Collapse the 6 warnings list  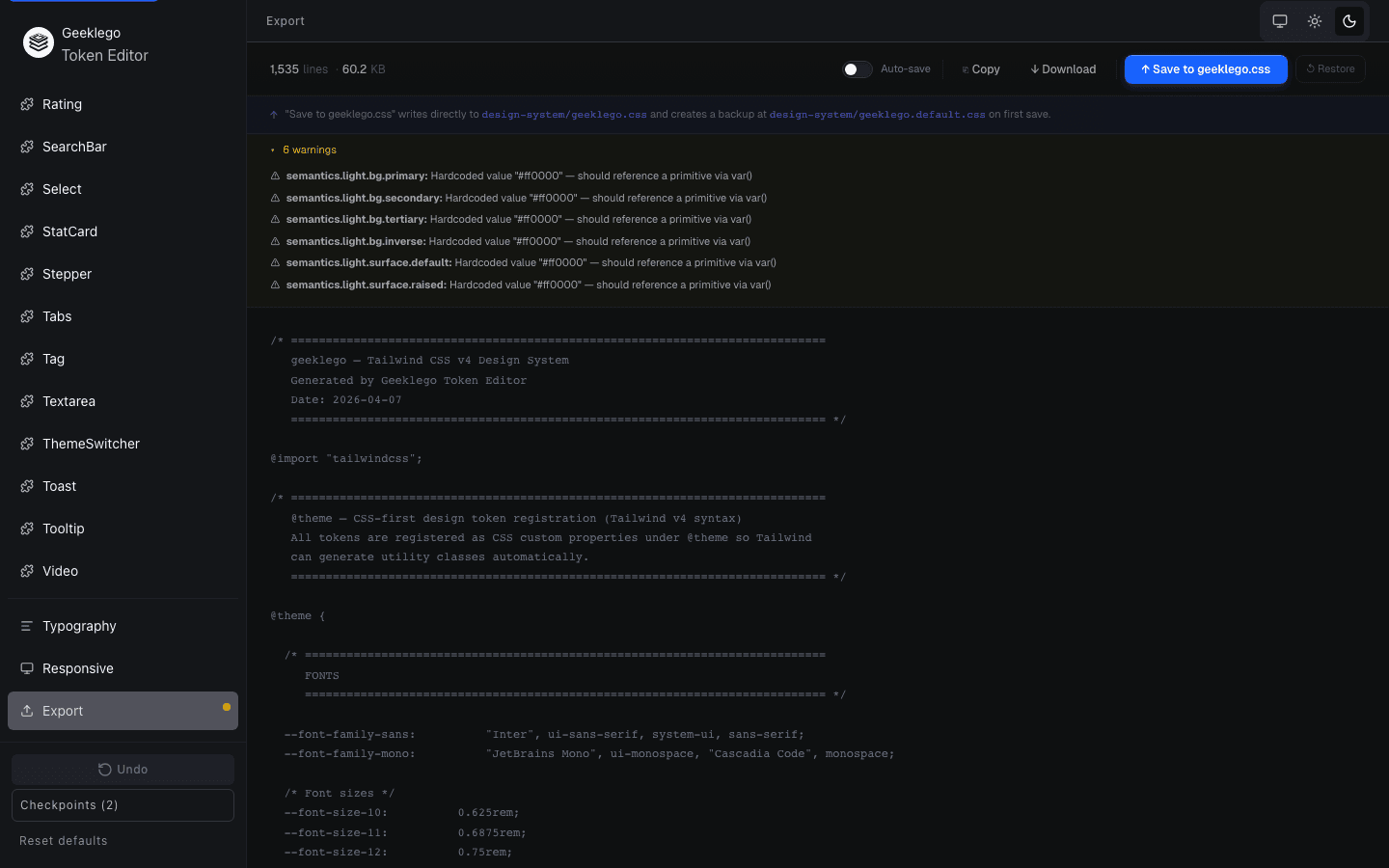click(x=304, y=149)
